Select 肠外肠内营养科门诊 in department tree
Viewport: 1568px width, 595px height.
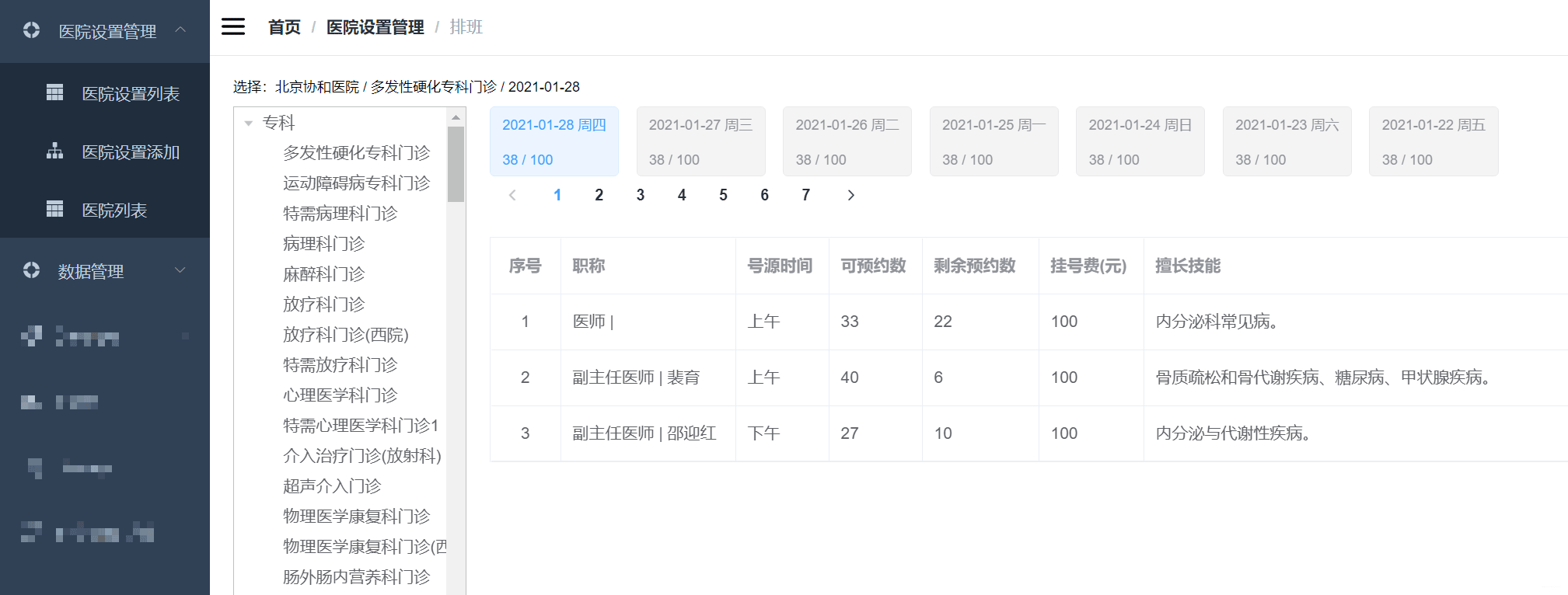356,577
